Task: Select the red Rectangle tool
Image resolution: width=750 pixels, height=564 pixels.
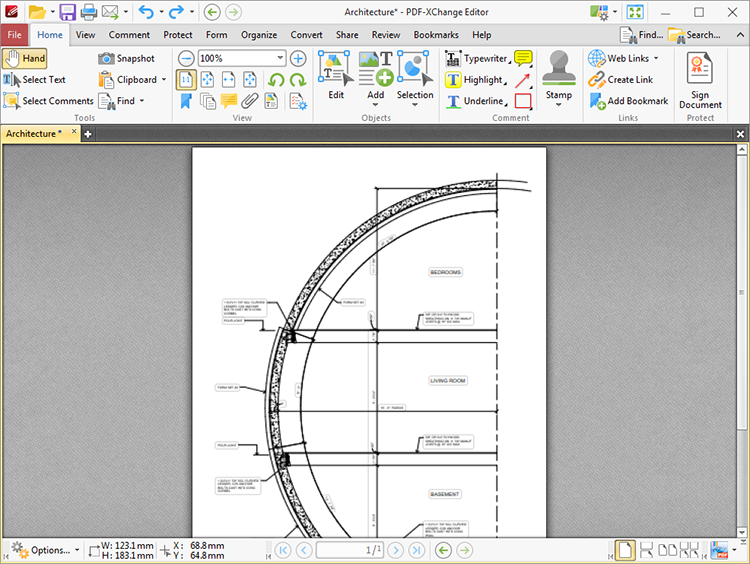Action: tap(523, 101)
